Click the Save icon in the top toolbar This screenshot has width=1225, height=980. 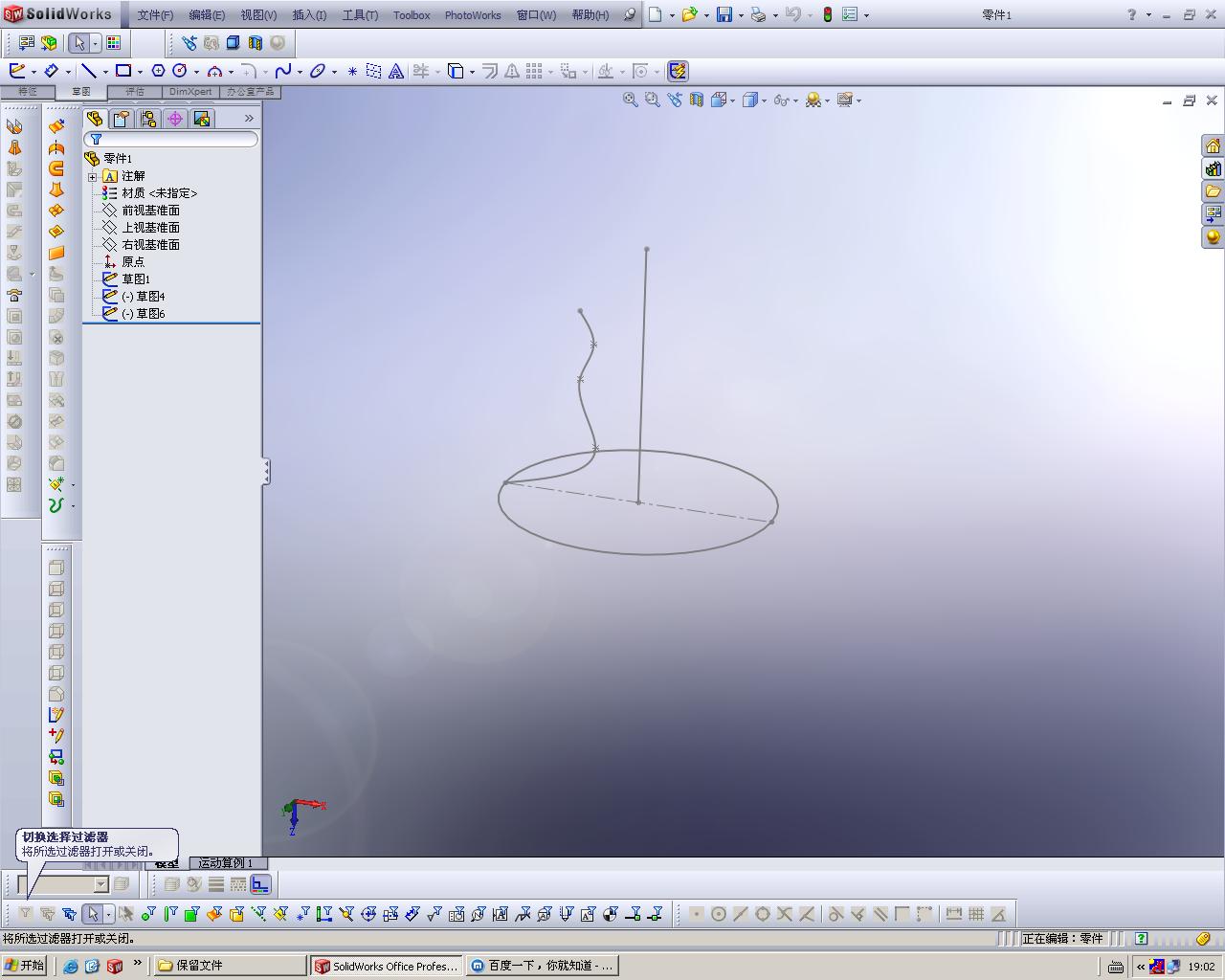pyautogui.click(x=724, y=14)
